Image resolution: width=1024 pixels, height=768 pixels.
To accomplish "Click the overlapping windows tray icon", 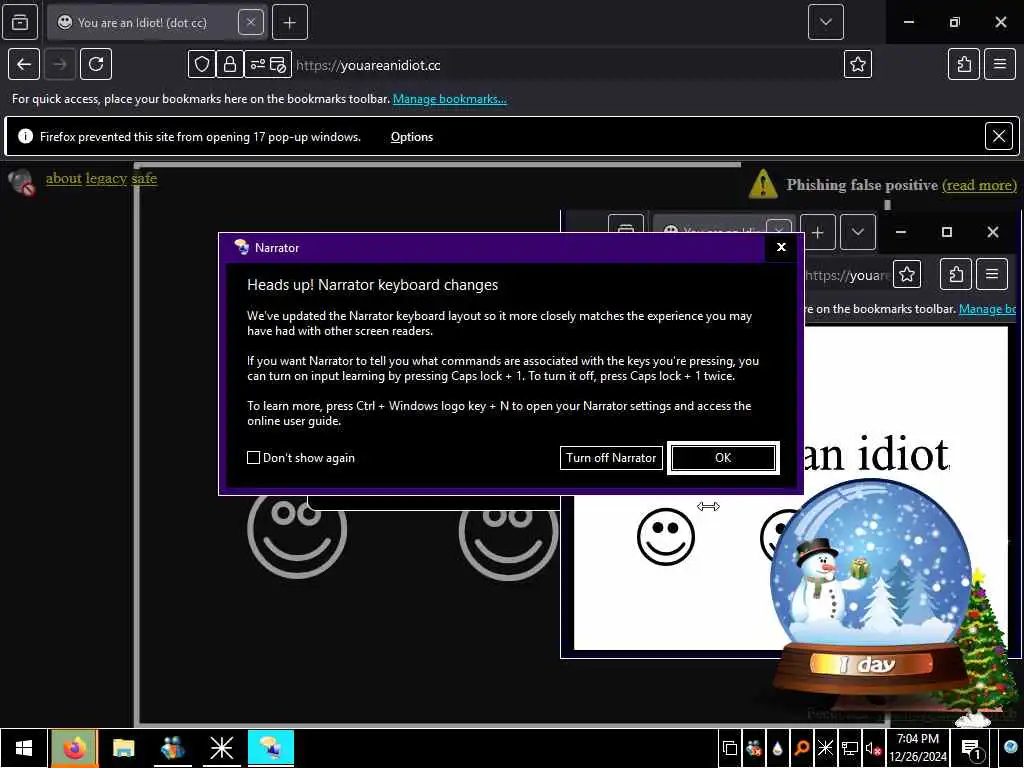I will [729, 748].
